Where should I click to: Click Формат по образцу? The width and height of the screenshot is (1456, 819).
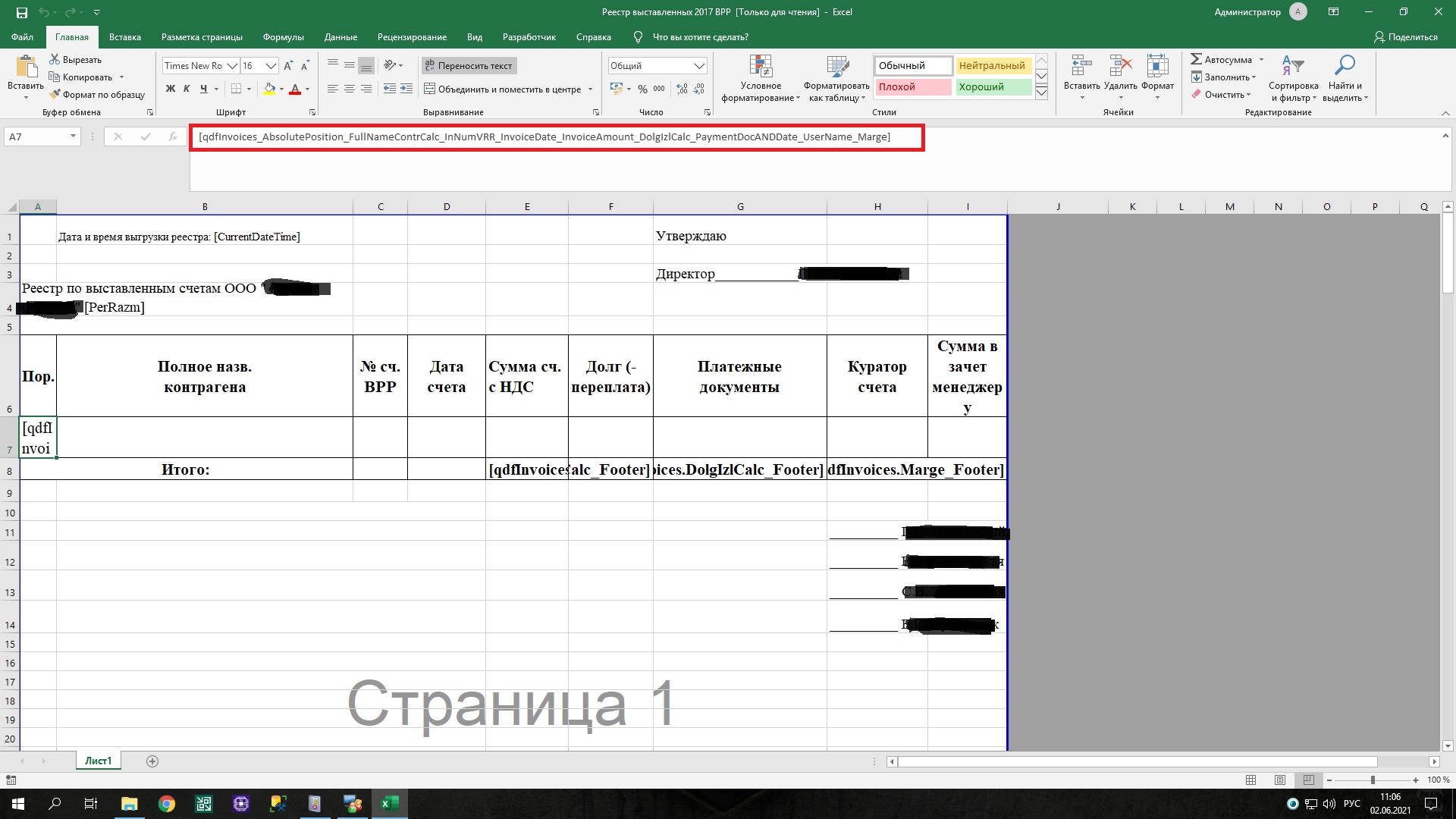(x=98, y=94)
